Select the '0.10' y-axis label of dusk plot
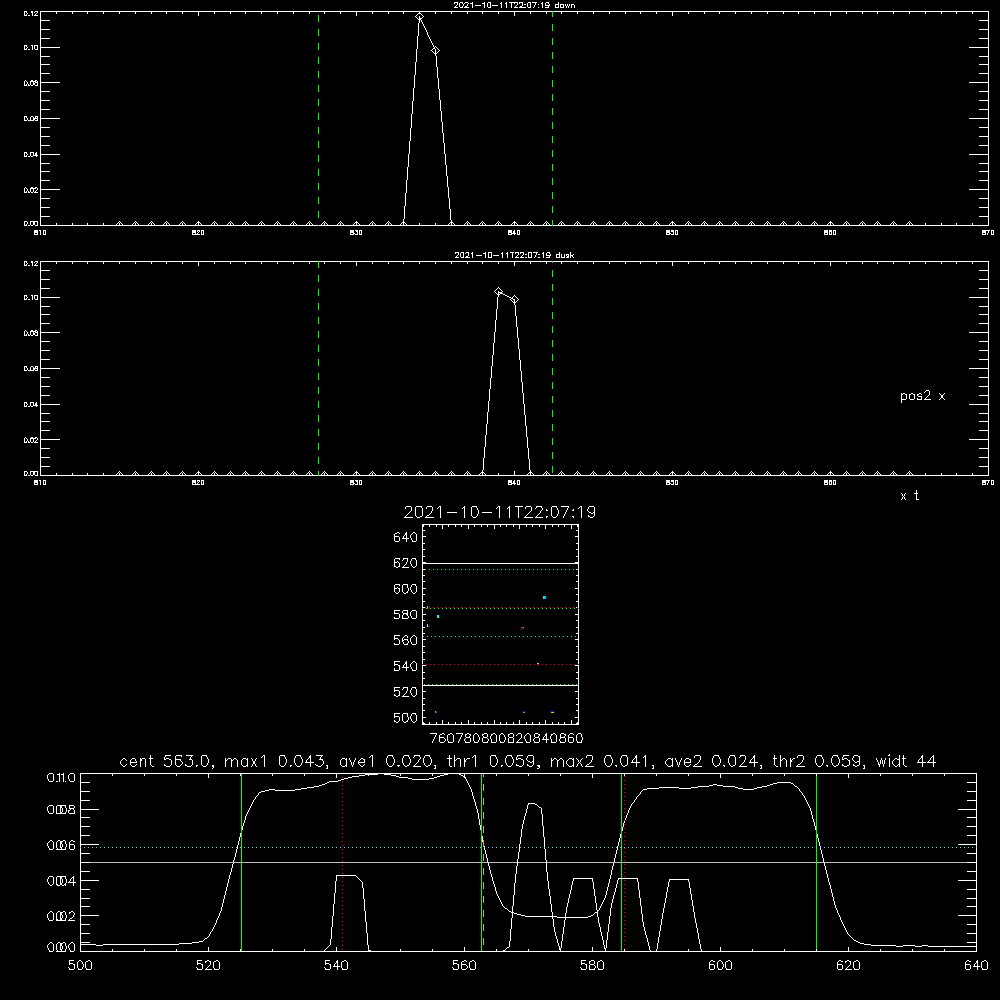The image size is (1000, 1000). (x=31, y=298)
